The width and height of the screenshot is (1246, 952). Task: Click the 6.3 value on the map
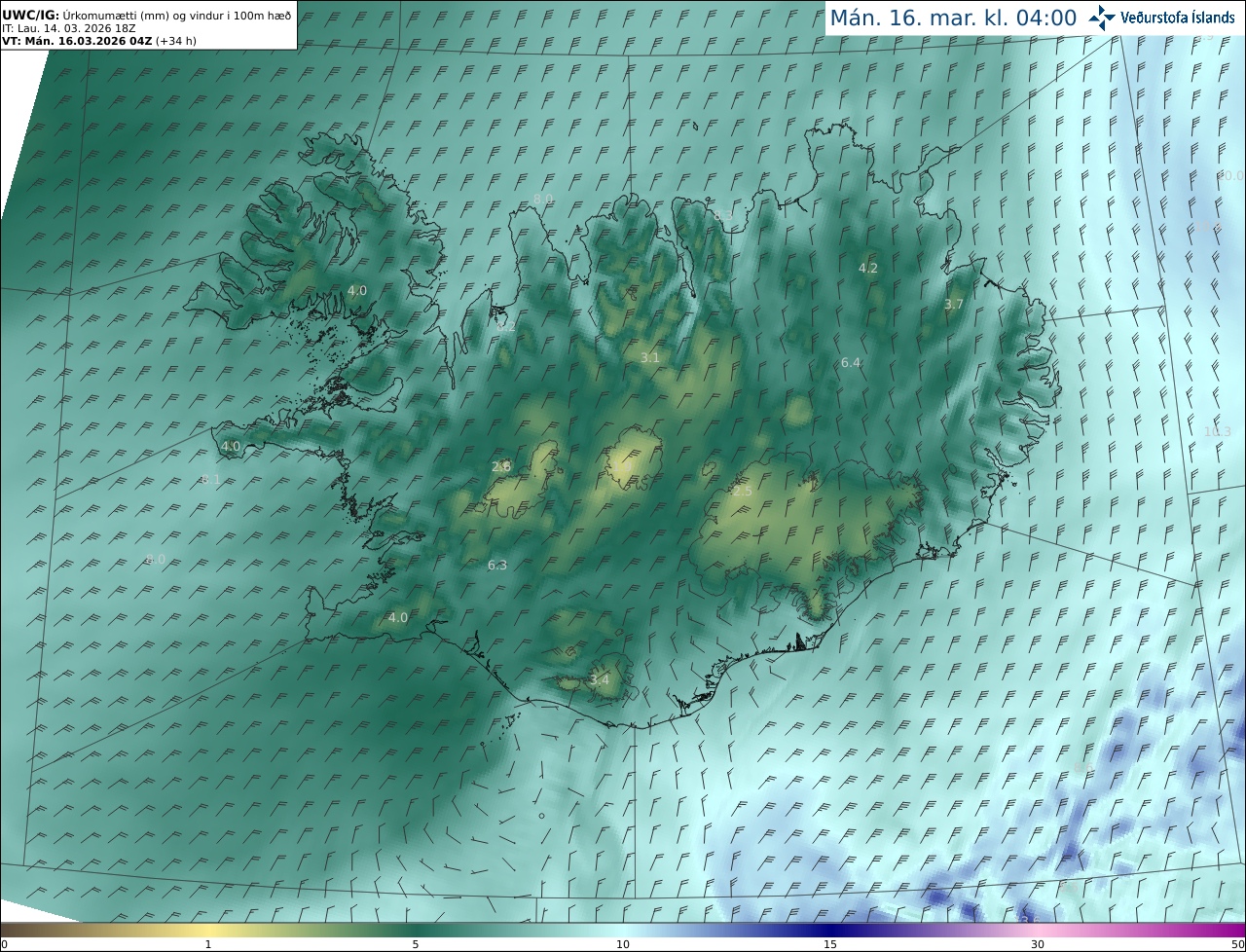pyautogui.click(x=497, y=566)
